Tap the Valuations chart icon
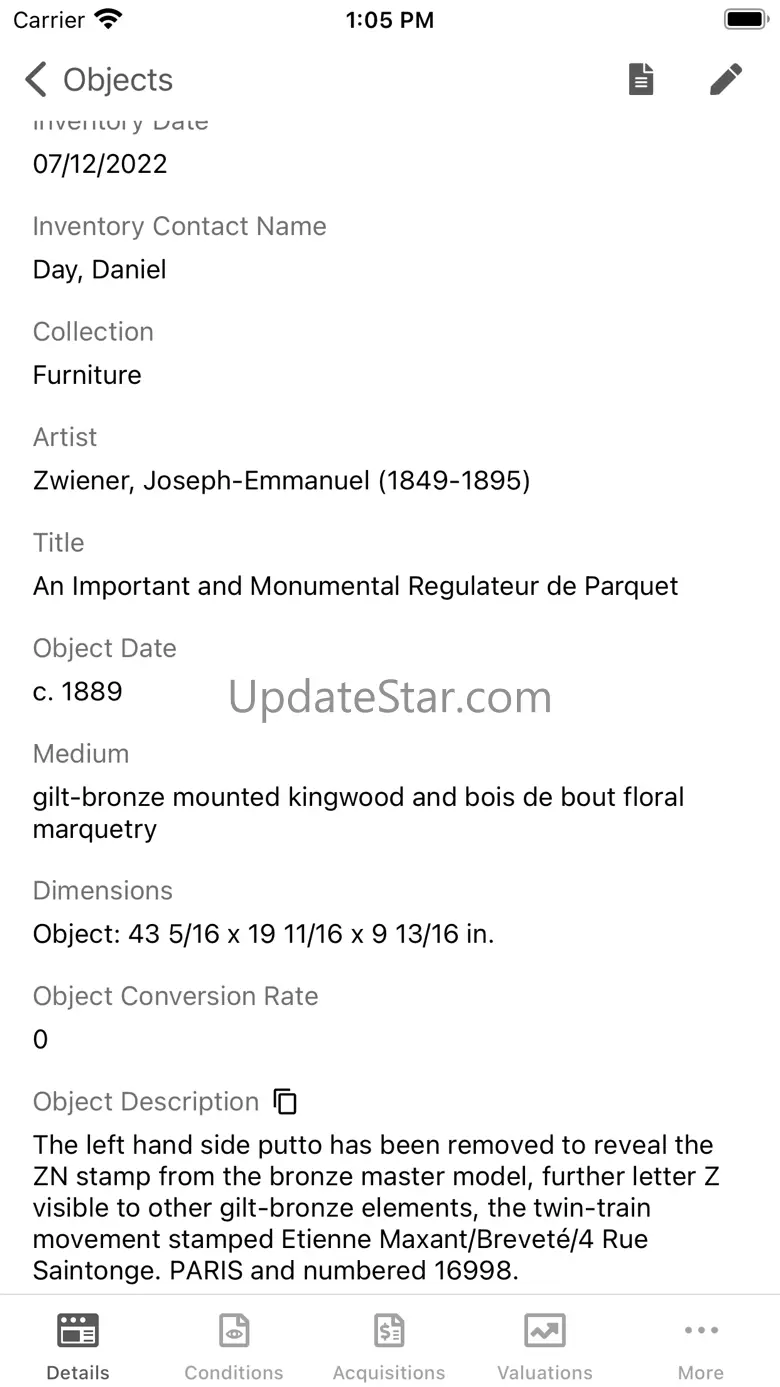 (x=545, y=1331)
